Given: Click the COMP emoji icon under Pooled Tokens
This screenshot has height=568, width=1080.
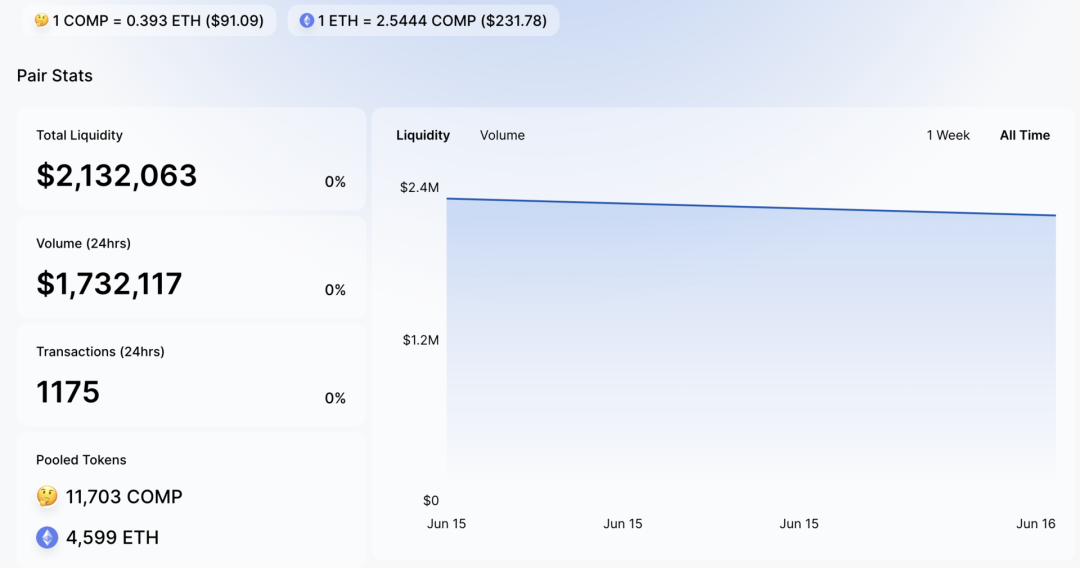Looking at the screenshot, I should click(x=47, y=496).
